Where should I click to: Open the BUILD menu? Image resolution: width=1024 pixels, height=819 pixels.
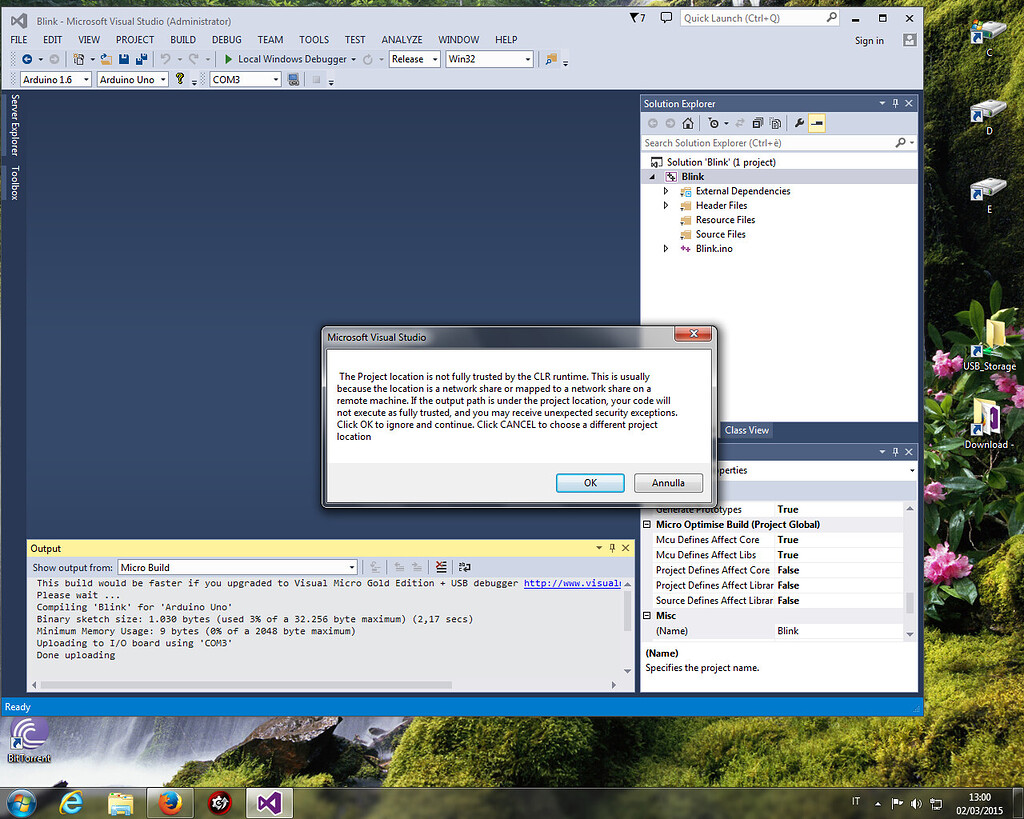(183, 40)
